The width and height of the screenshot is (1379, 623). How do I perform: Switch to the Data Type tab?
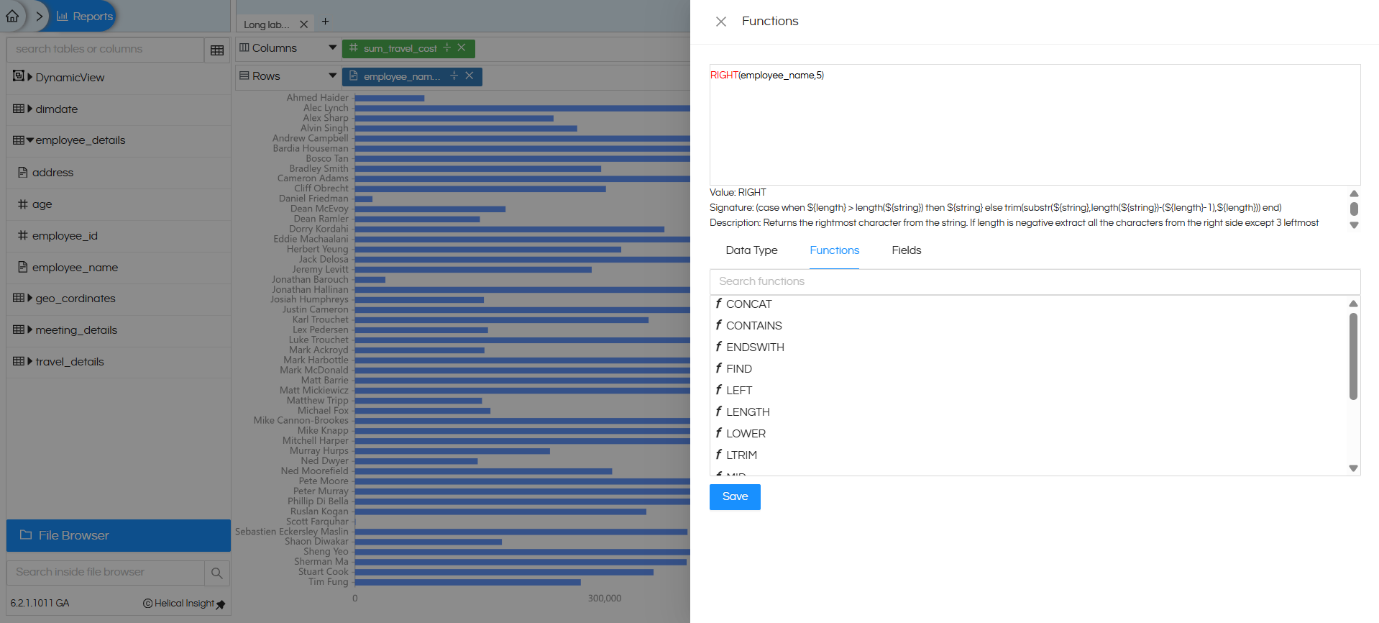(751, 250)
